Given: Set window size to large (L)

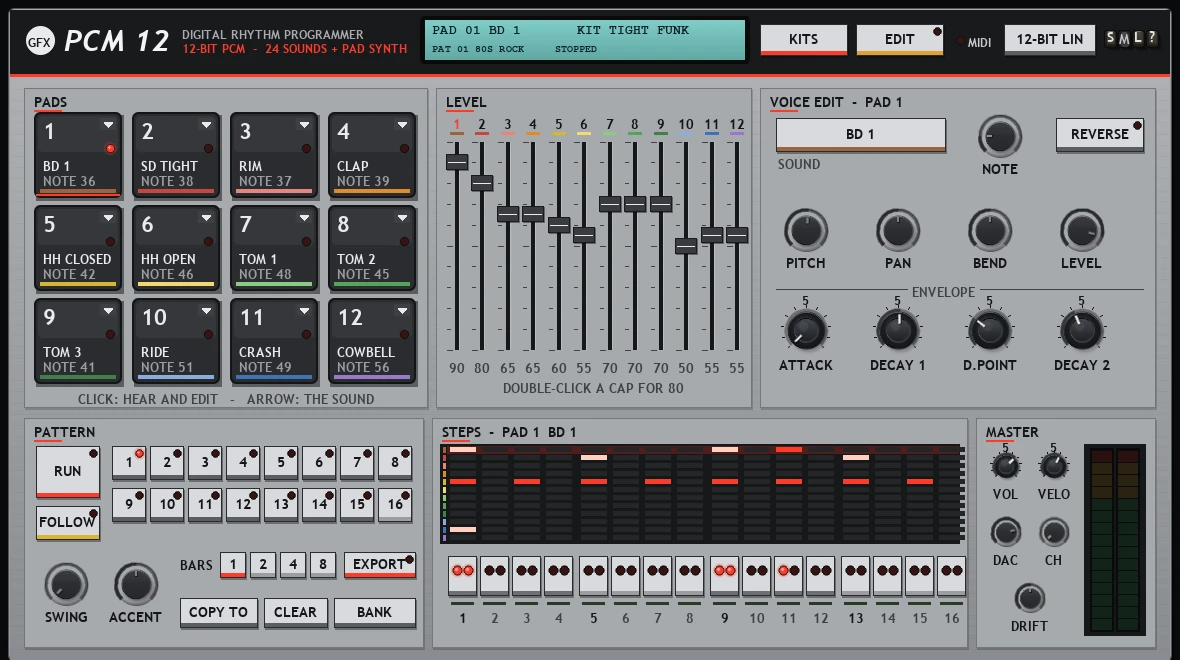Looking at the screenshot, I should pos(1138,38).
